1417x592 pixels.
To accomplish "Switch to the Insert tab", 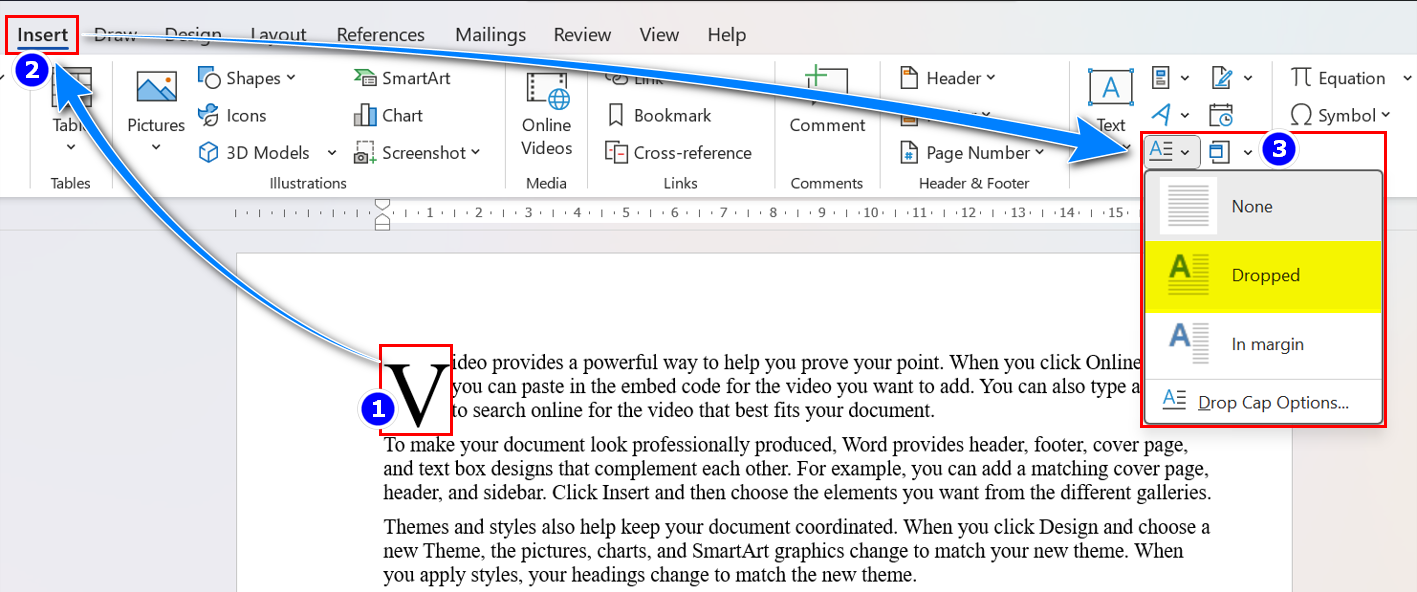I will coord(43,35).
